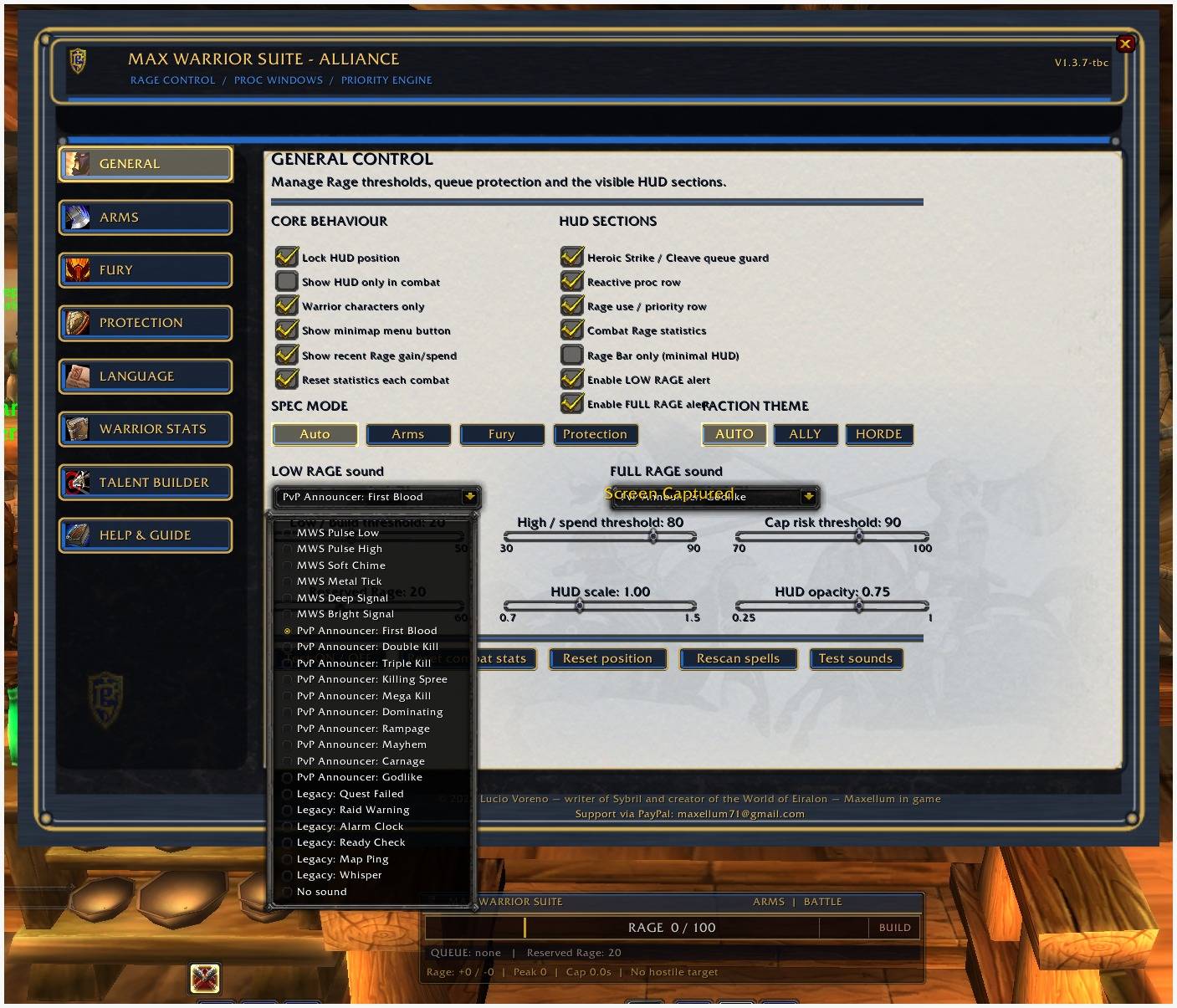
Task: Toggle Show minimap menu button checkbox
Action: tap(287, 330)
